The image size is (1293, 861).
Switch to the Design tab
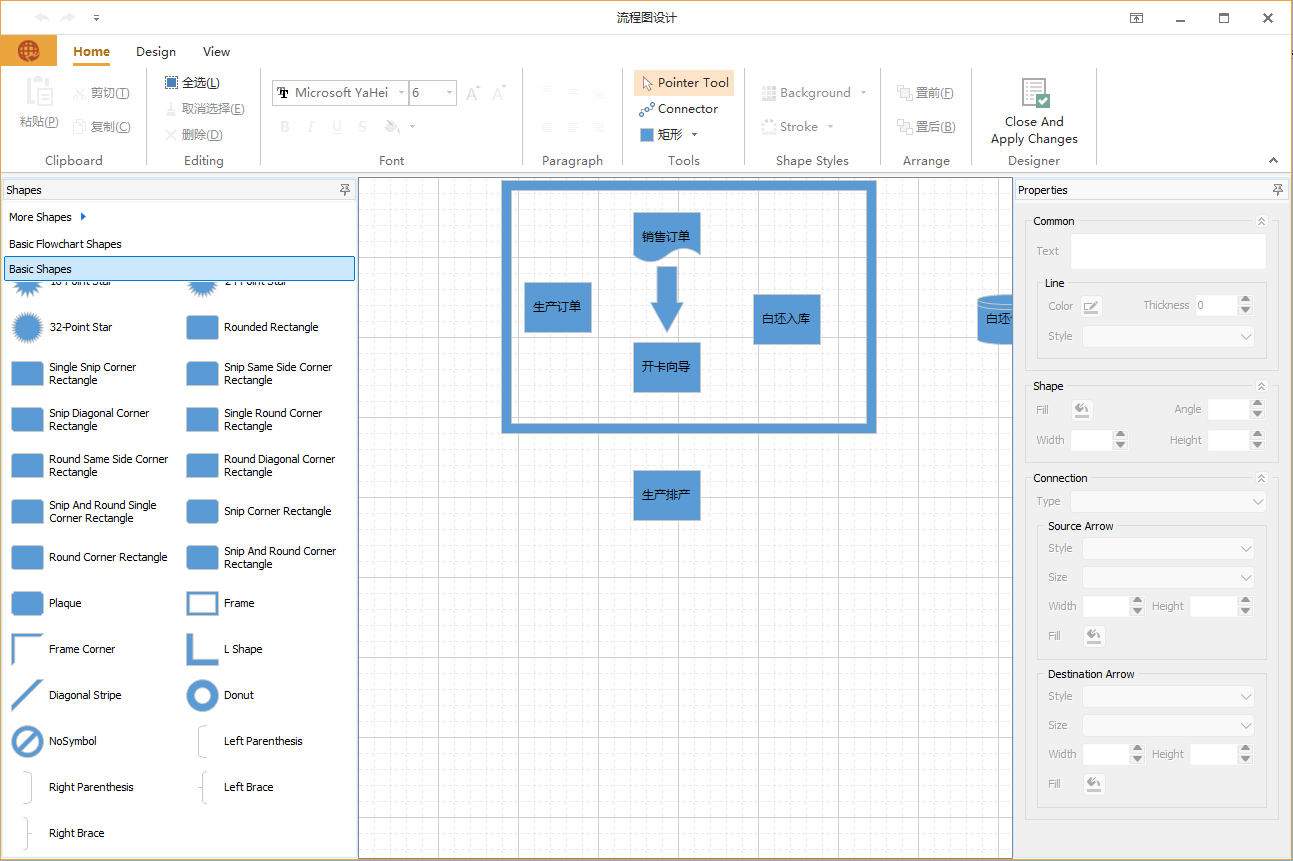click(x=156, y=52)
